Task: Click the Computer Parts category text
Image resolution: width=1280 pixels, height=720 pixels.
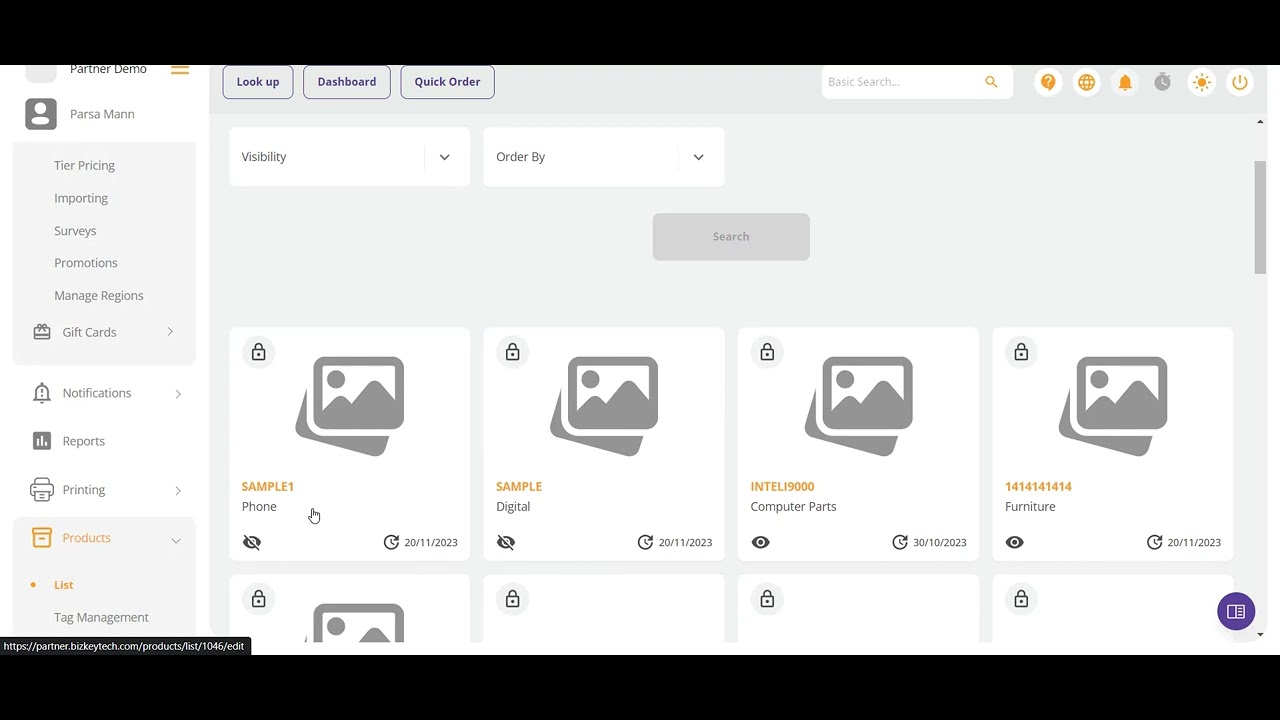Action: point(793,507)
